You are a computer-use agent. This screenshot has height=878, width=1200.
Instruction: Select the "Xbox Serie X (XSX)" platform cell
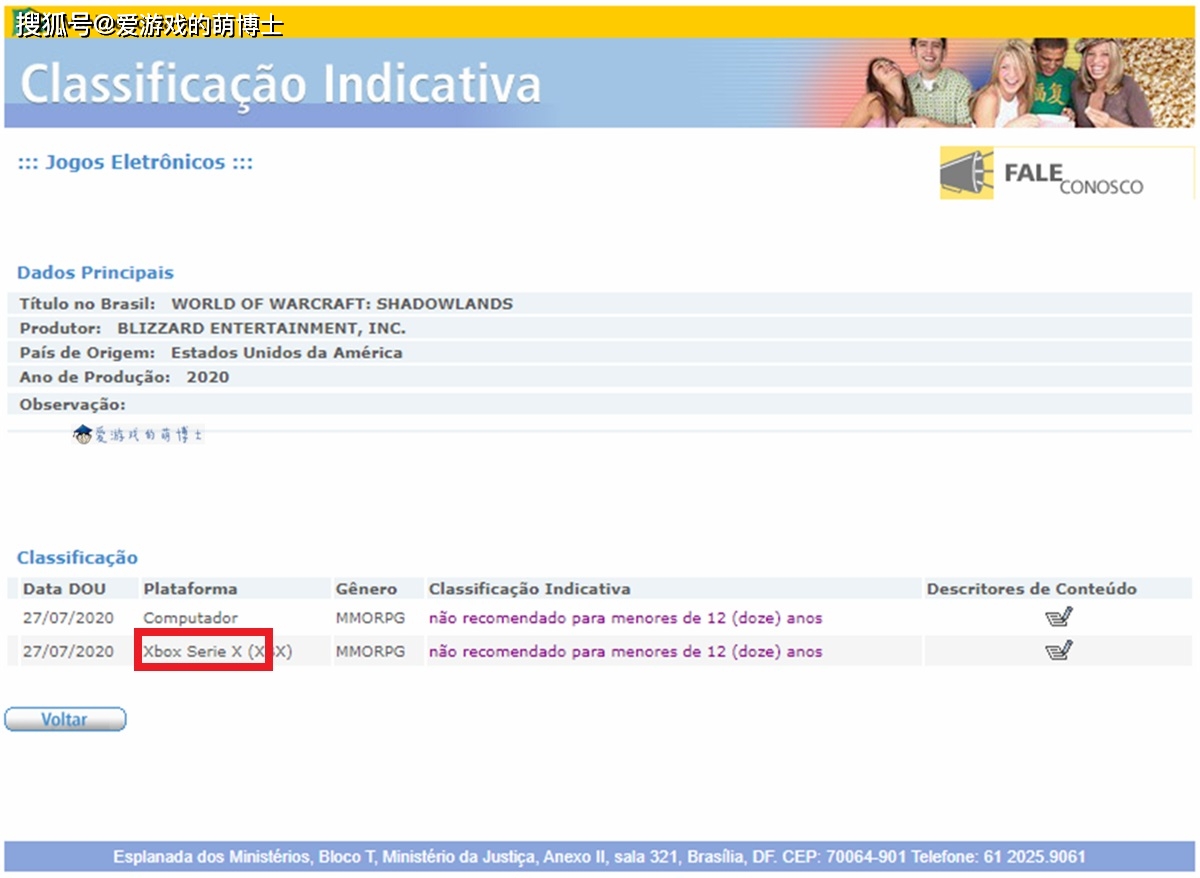[218, 652]
